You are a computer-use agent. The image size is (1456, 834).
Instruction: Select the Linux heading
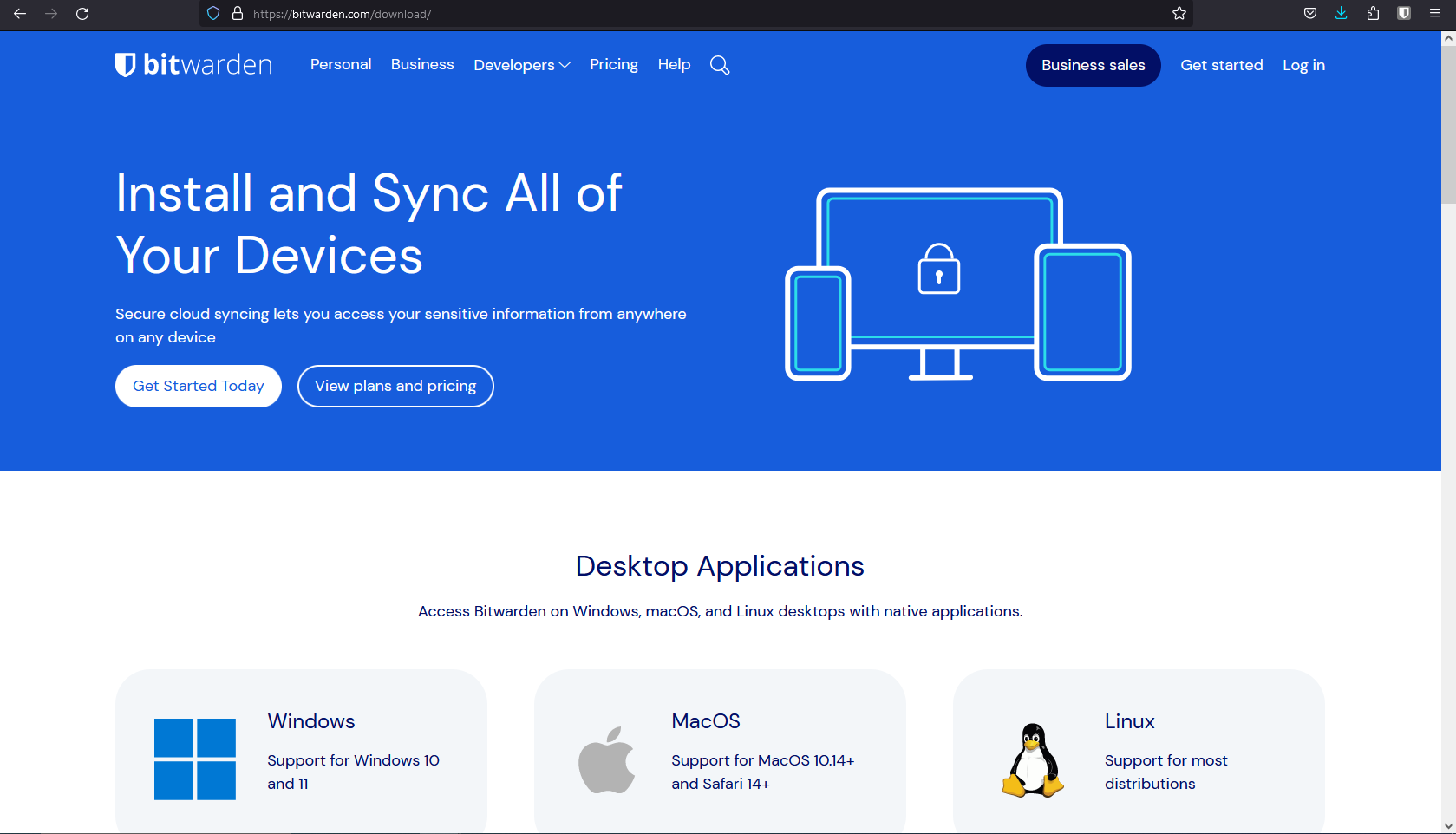[1129, 721]
